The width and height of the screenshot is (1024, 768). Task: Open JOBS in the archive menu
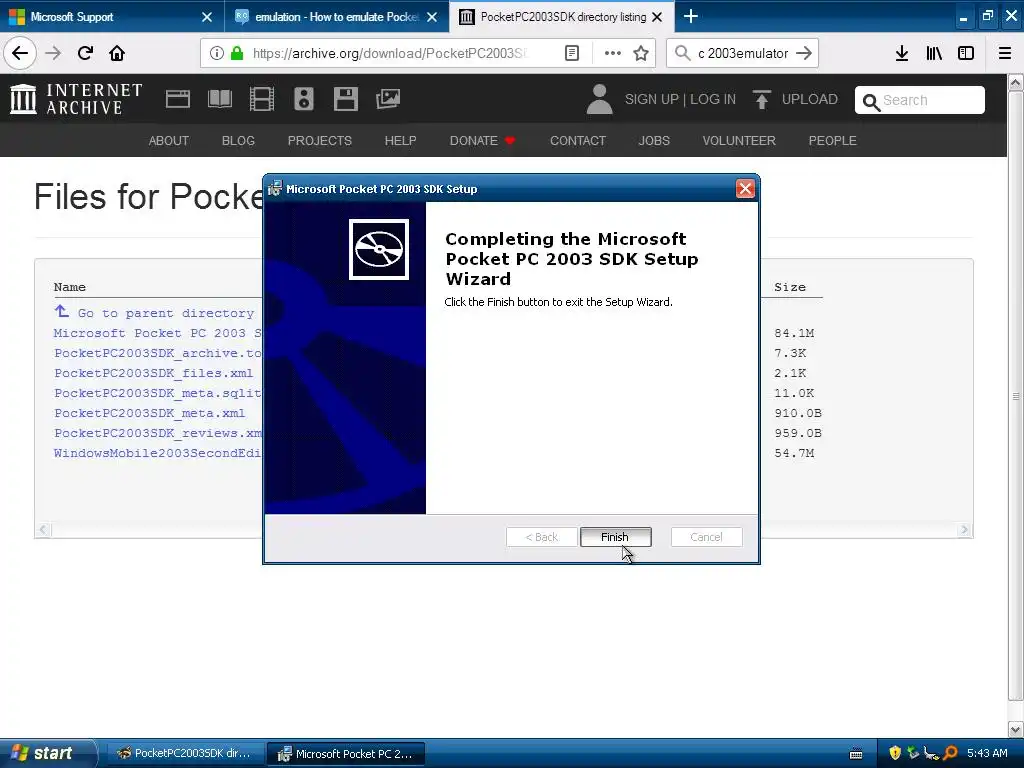(x=654, y=140)
